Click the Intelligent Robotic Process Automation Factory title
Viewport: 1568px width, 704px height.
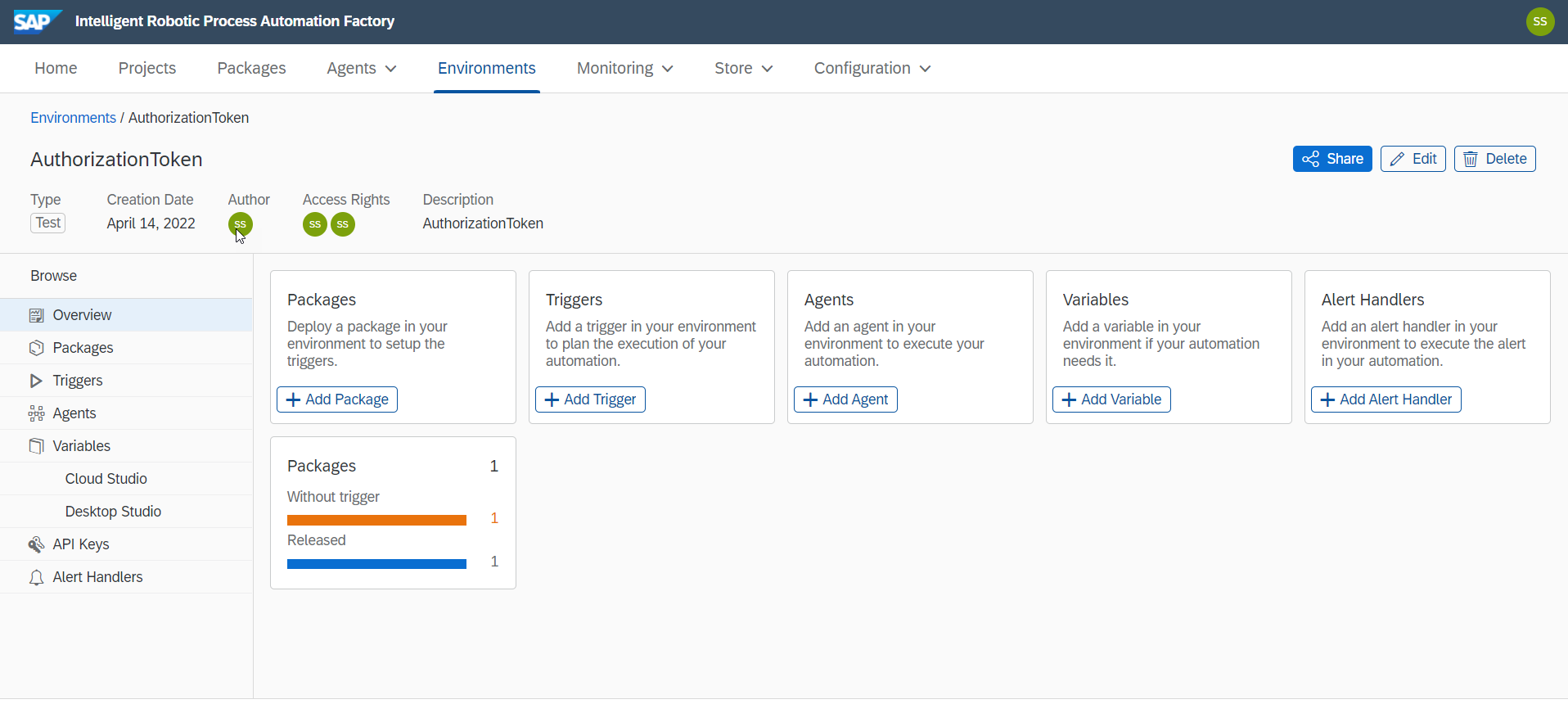(x=235, y=21)
